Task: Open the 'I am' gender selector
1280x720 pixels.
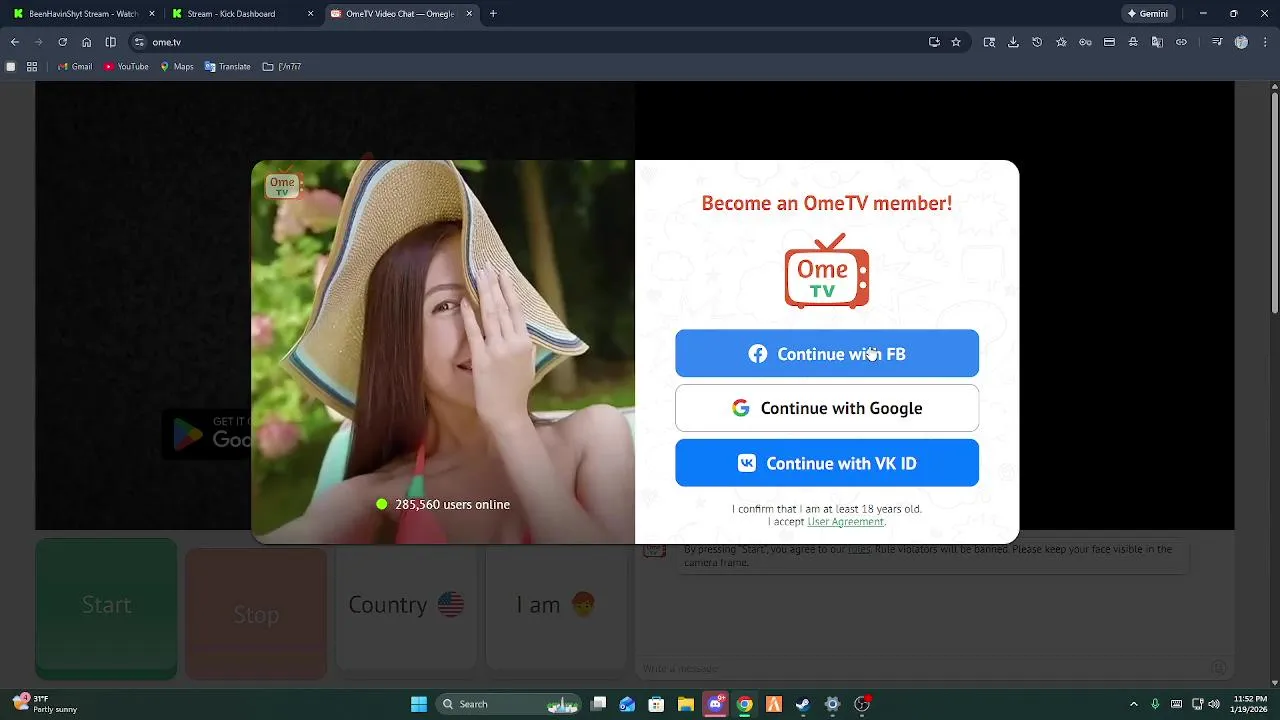Action: pos(556,605)
